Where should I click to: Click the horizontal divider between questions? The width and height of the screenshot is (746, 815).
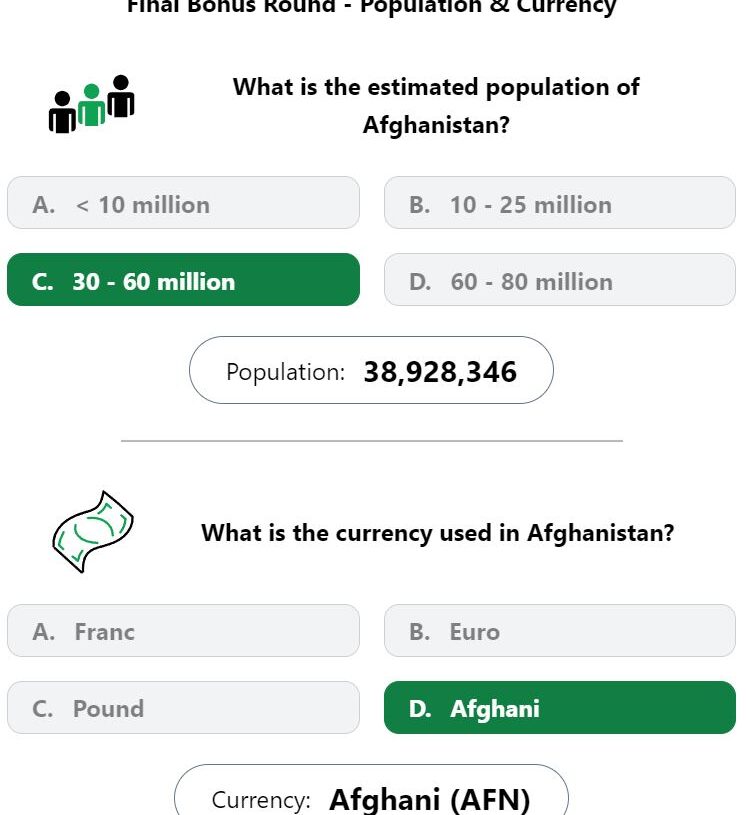(x=372, y=441)
